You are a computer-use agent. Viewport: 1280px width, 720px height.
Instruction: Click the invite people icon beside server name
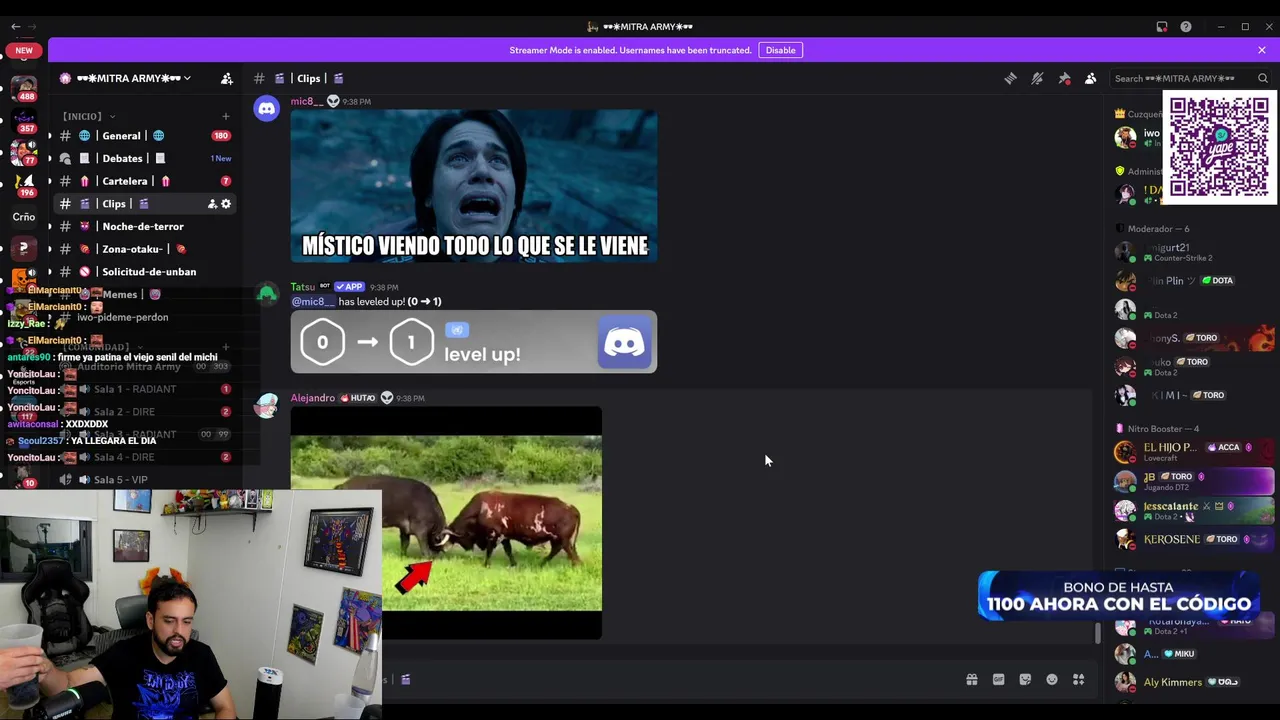(x=227, y=78)
